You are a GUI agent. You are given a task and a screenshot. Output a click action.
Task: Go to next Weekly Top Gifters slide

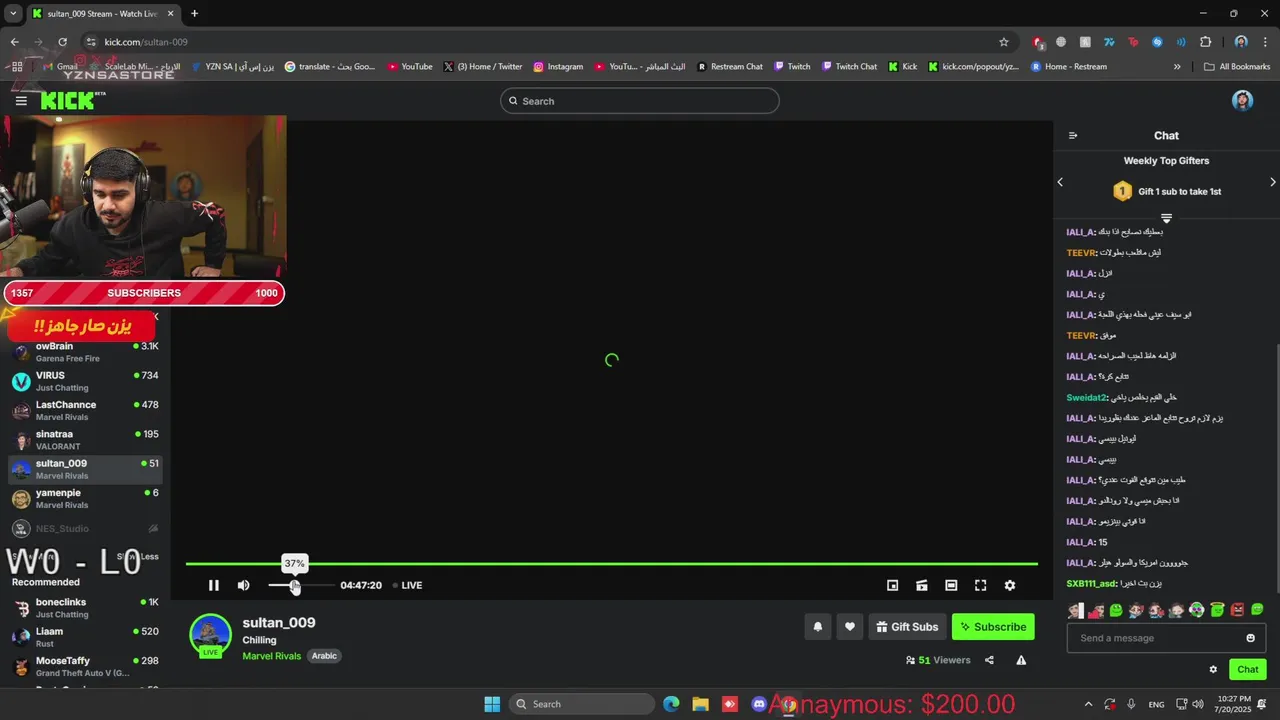pyautogui.click(x=1273, y=182)
